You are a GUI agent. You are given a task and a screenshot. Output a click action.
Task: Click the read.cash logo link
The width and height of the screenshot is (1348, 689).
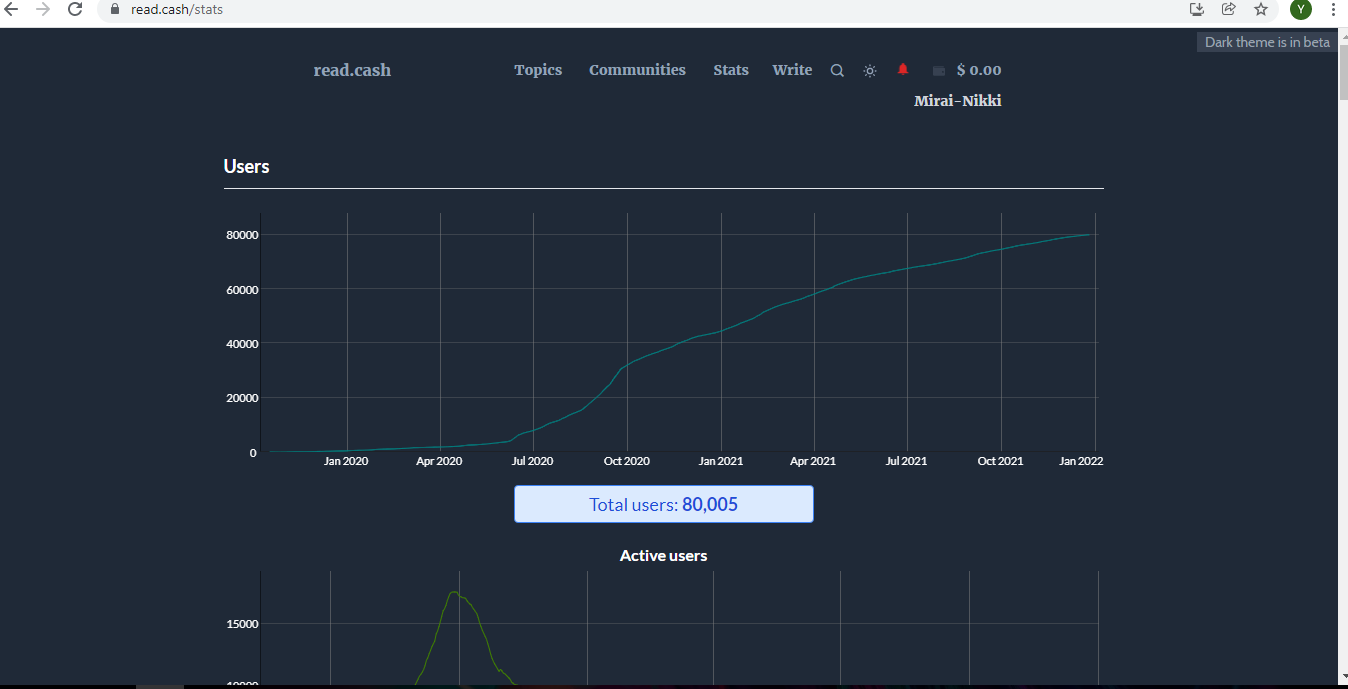click(x=352, y=70)
